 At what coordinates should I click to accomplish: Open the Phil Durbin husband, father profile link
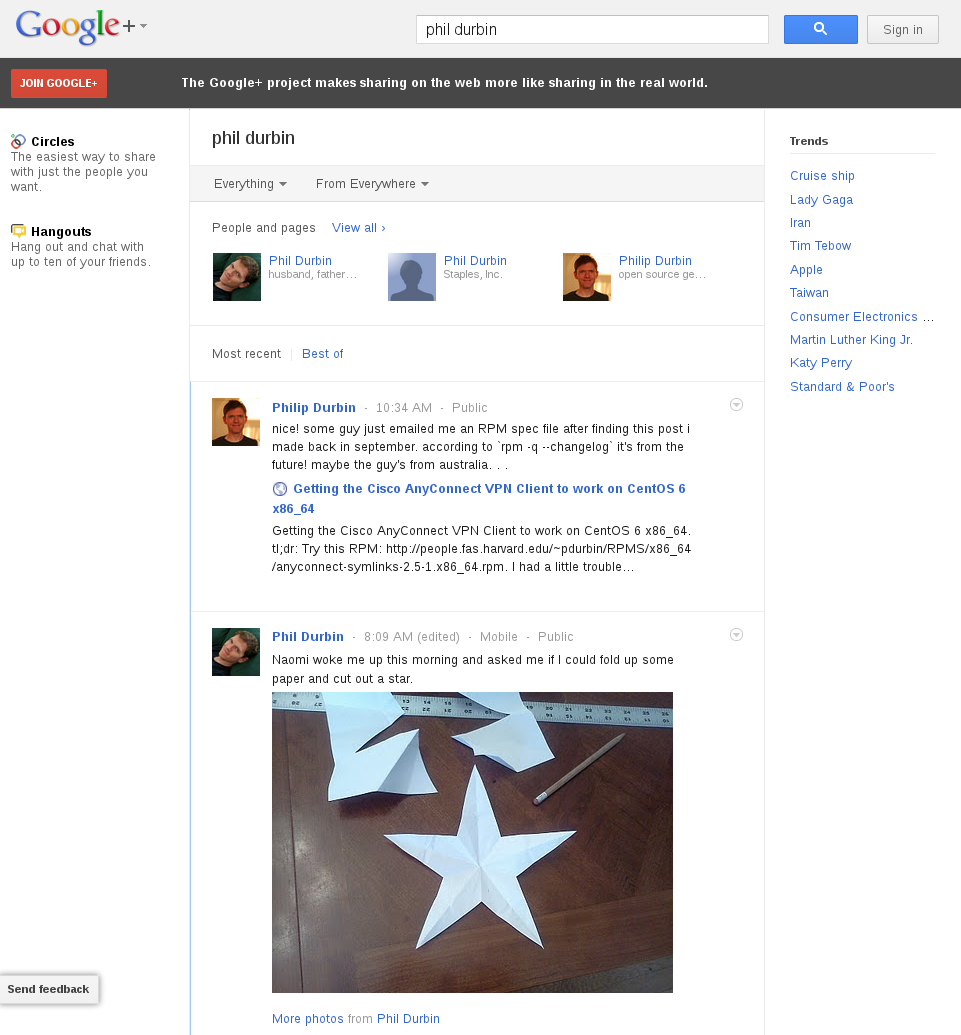(x=300, y=261)
